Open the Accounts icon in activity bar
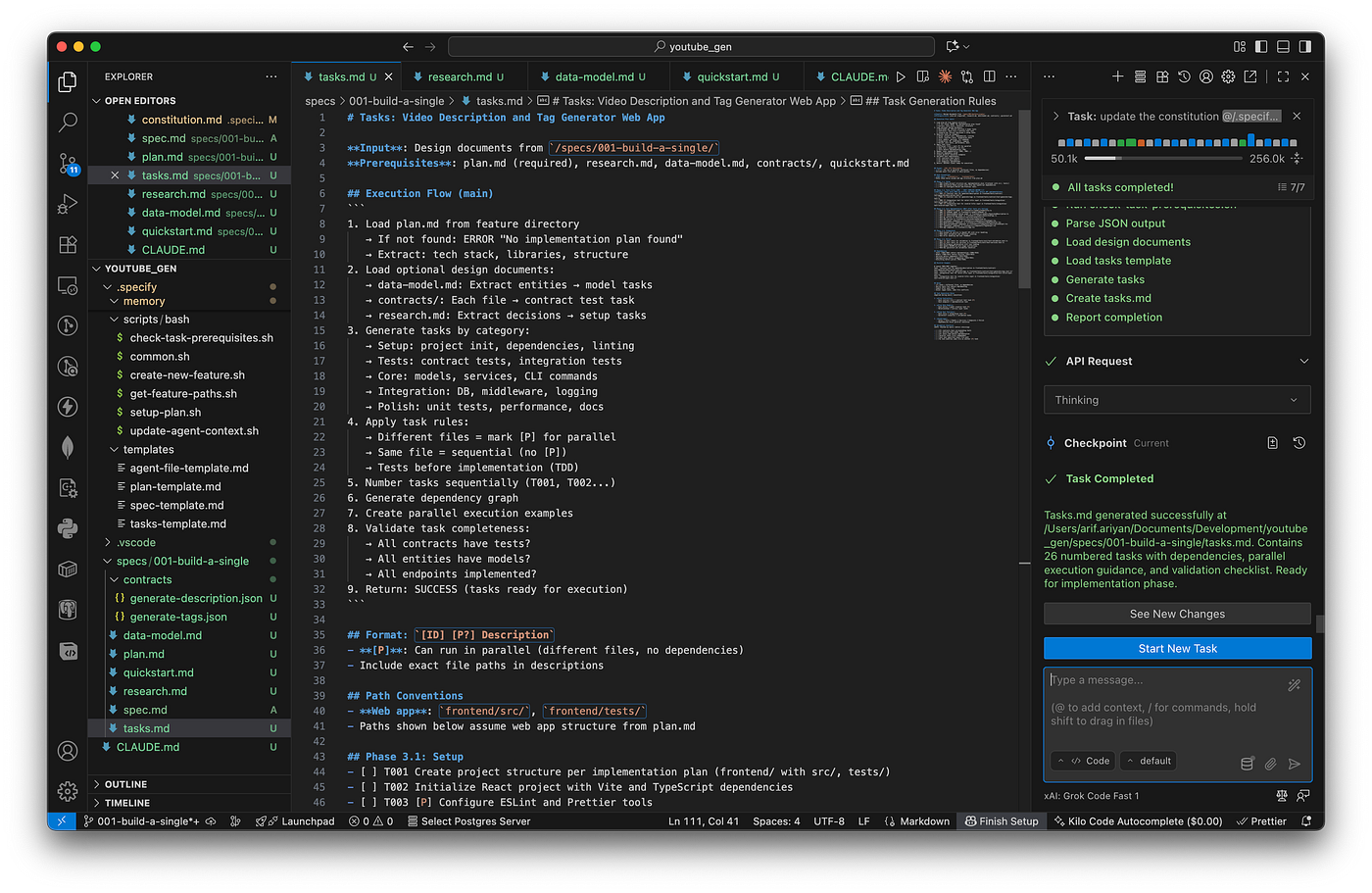The width and height of the screenshot is (1372, 893). (x=68, y=751)
